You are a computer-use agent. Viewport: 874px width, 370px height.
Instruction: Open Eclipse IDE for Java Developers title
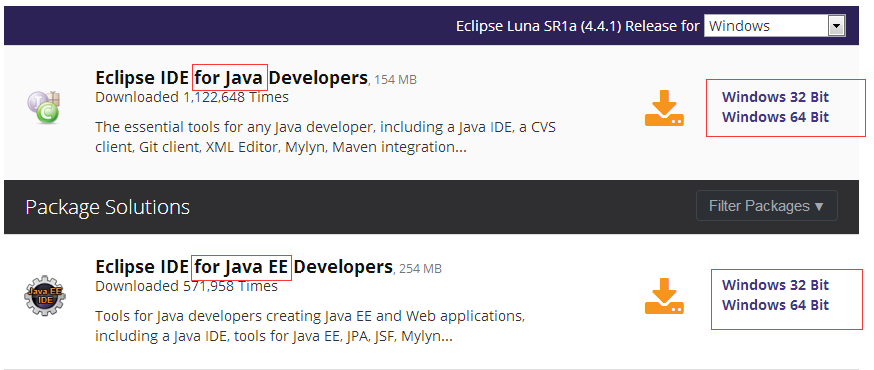click(231, 77)
